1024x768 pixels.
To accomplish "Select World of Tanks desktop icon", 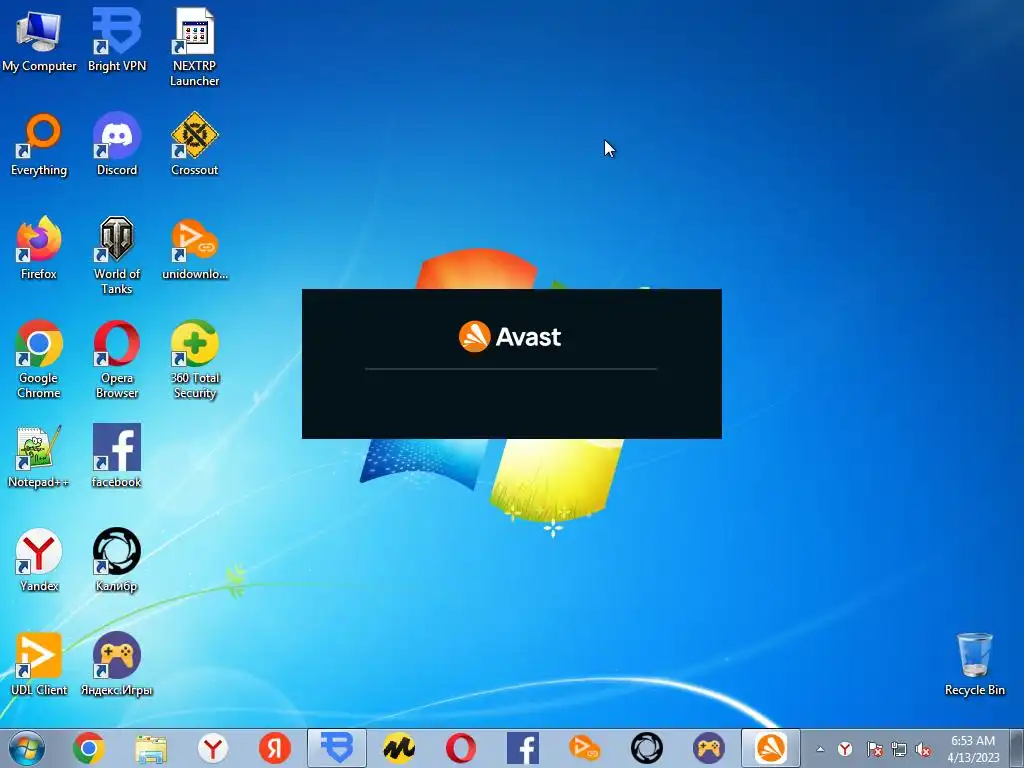I will point(117,256).
